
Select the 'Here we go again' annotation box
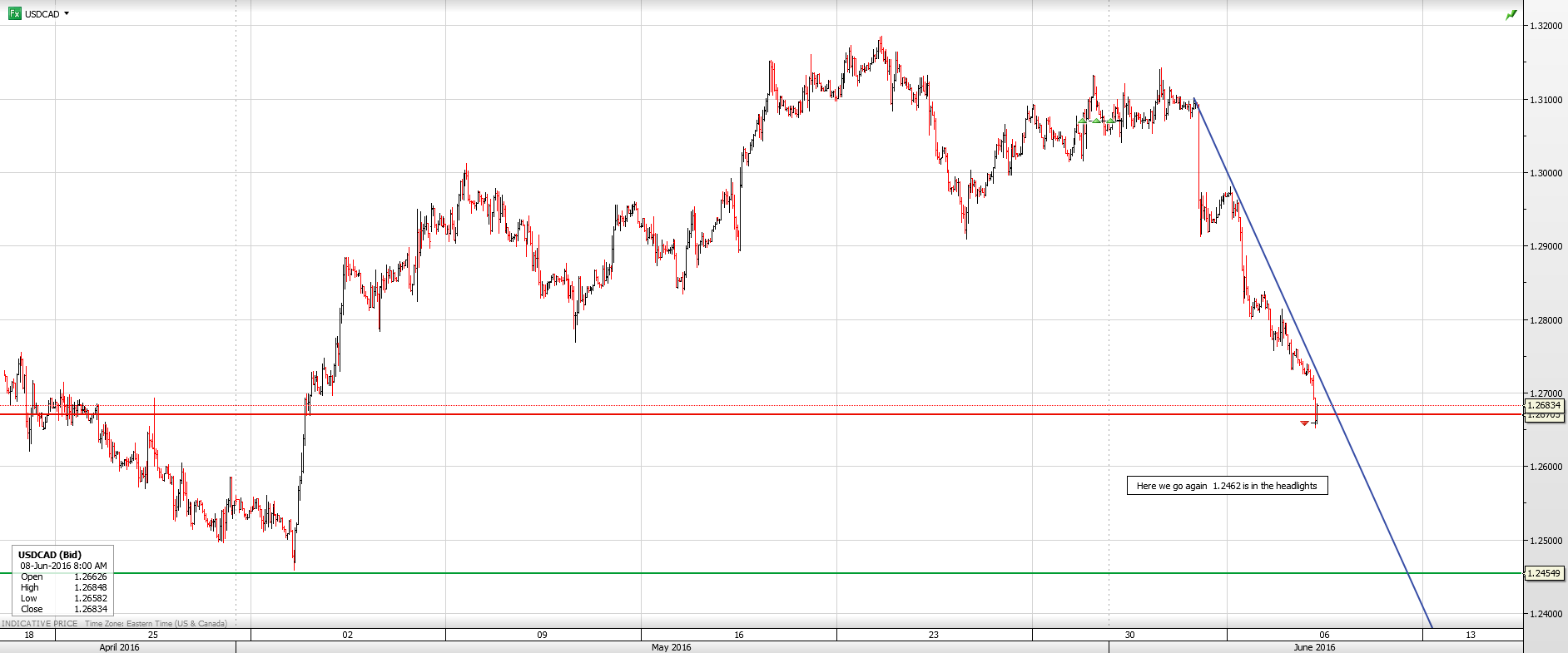coord(1227,486)
